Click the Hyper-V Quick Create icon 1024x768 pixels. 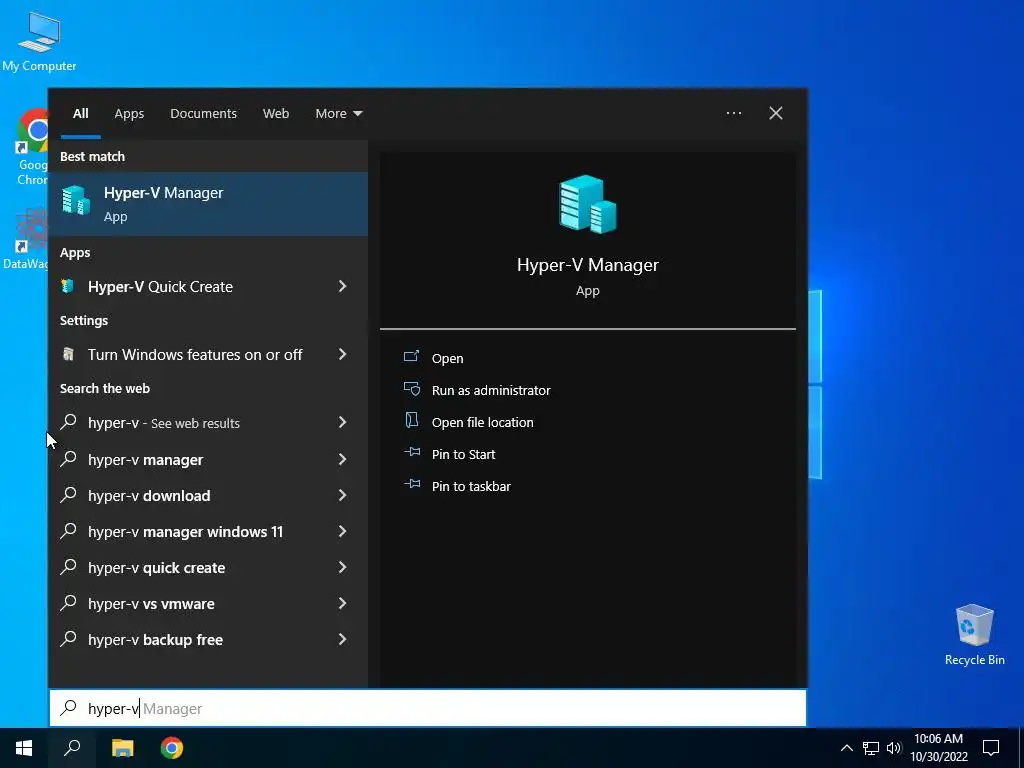click(x=67, y=286)
